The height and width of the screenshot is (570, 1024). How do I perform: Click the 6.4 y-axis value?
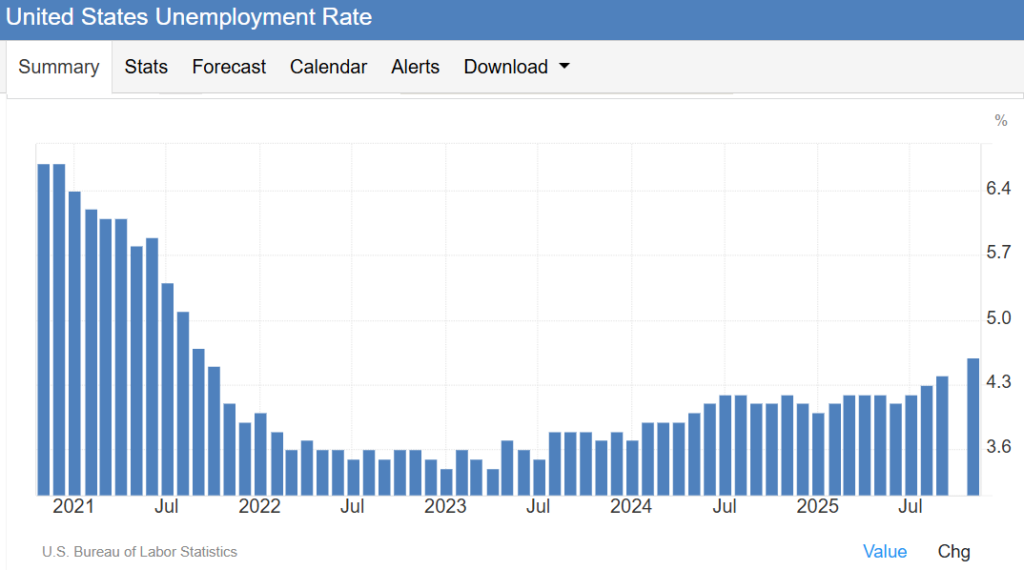pos(998,189)
